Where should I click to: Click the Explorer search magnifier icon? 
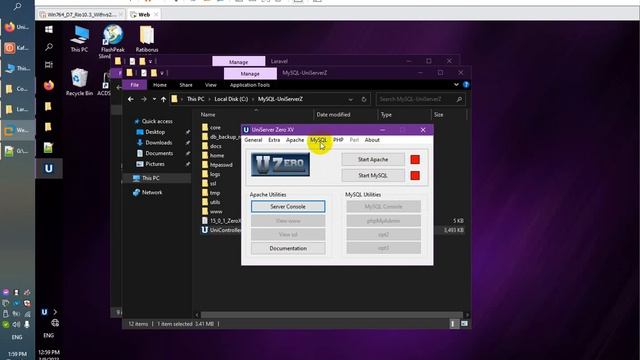coord(459,99)
